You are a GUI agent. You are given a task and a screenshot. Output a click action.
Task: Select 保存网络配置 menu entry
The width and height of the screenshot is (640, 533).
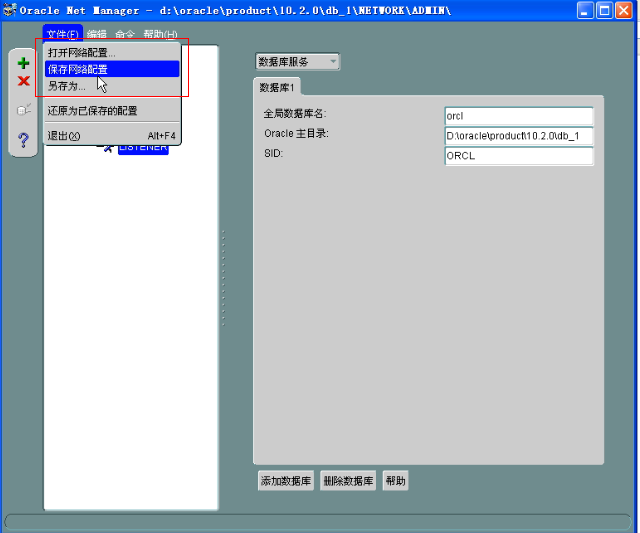[x=112, y=69]
